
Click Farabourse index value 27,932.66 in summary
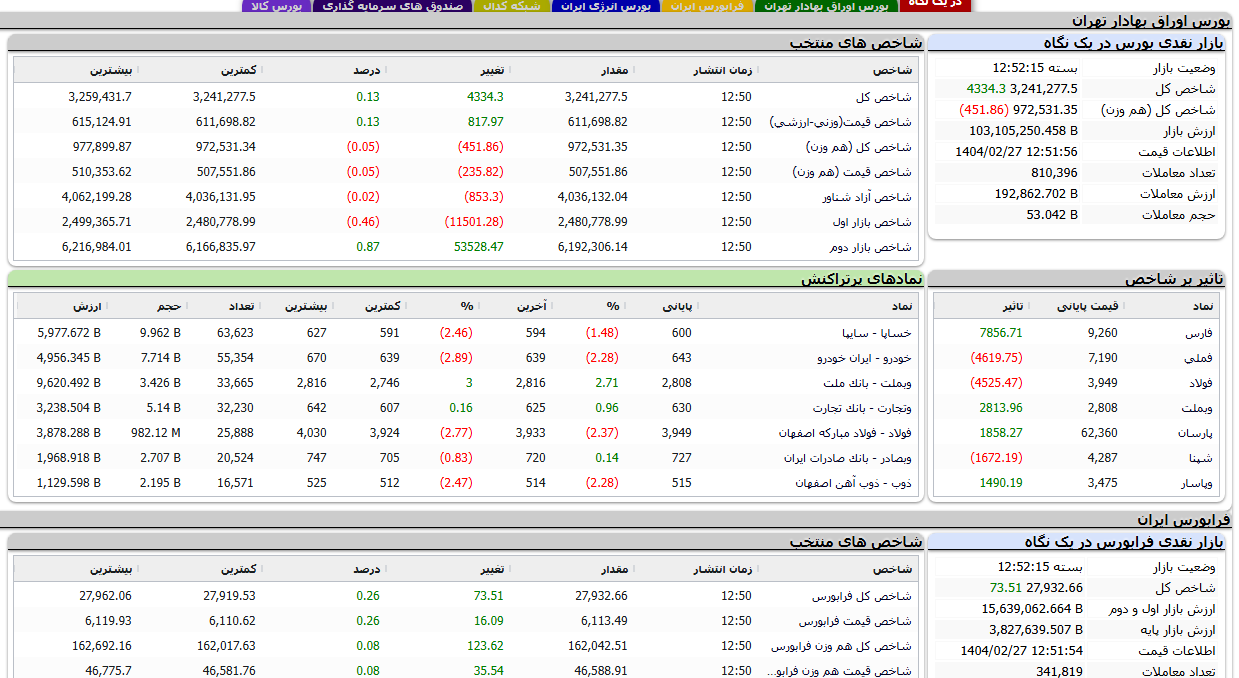(x=1056, y=588)
